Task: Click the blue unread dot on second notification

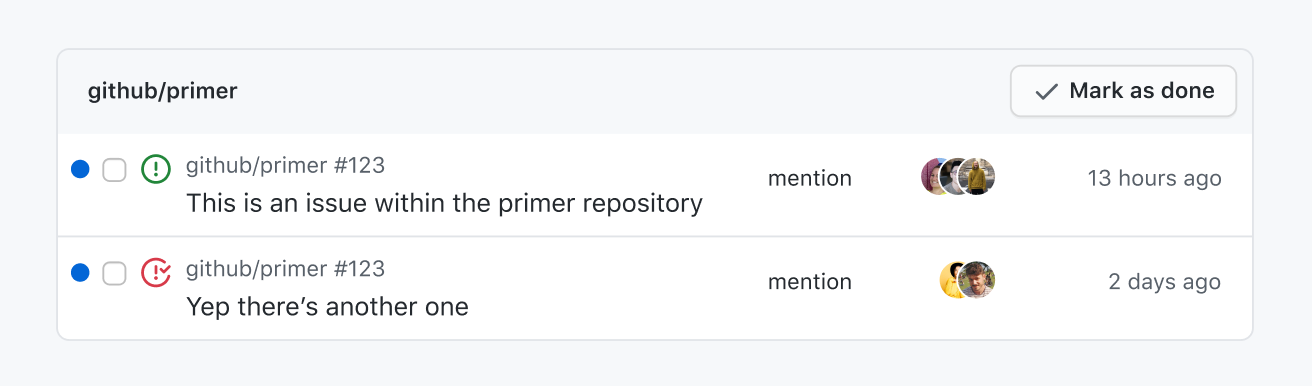Action: (x=81, y=272)
